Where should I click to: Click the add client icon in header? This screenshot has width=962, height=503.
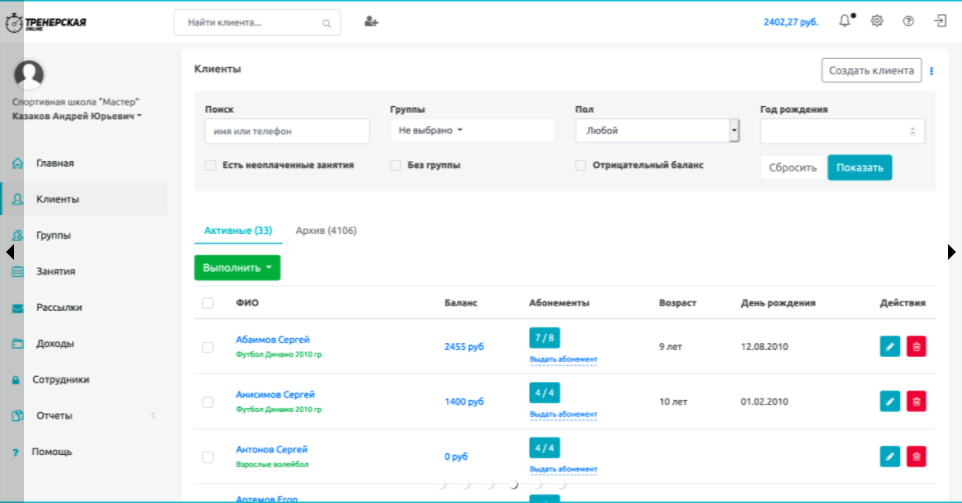coord(372,21)
